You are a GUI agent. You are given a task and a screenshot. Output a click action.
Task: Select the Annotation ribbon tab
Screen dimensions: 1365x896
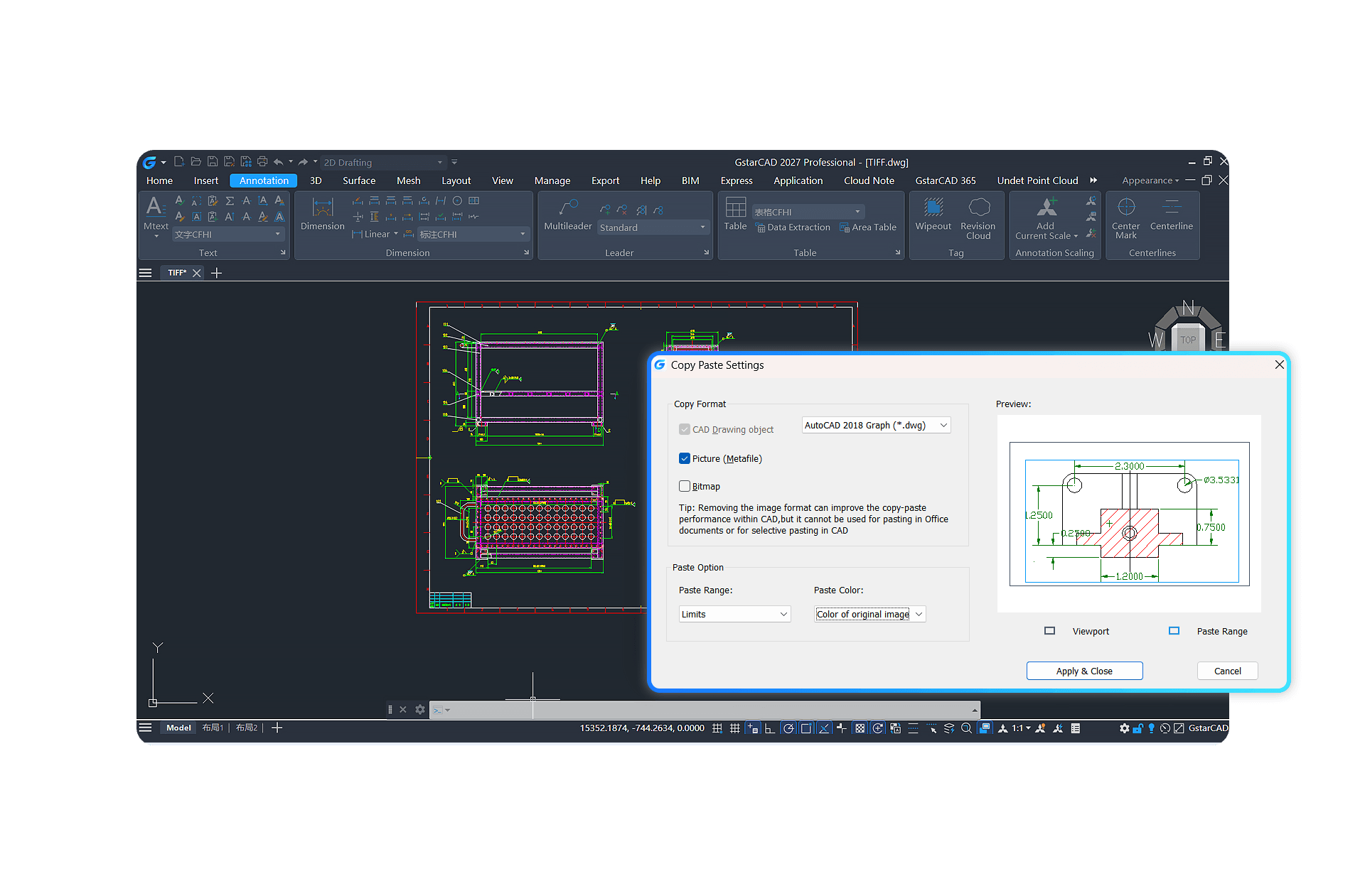pyautogui.click(x=264, y=180)
